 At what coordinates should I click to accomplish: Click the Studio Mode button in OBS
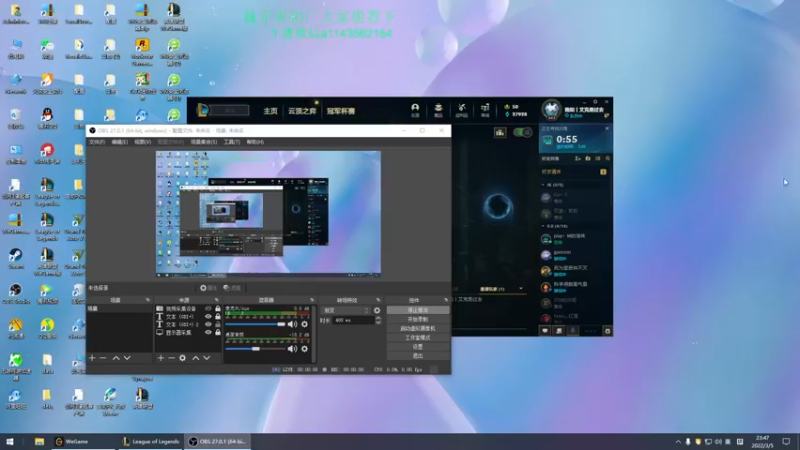click(418, 338)
